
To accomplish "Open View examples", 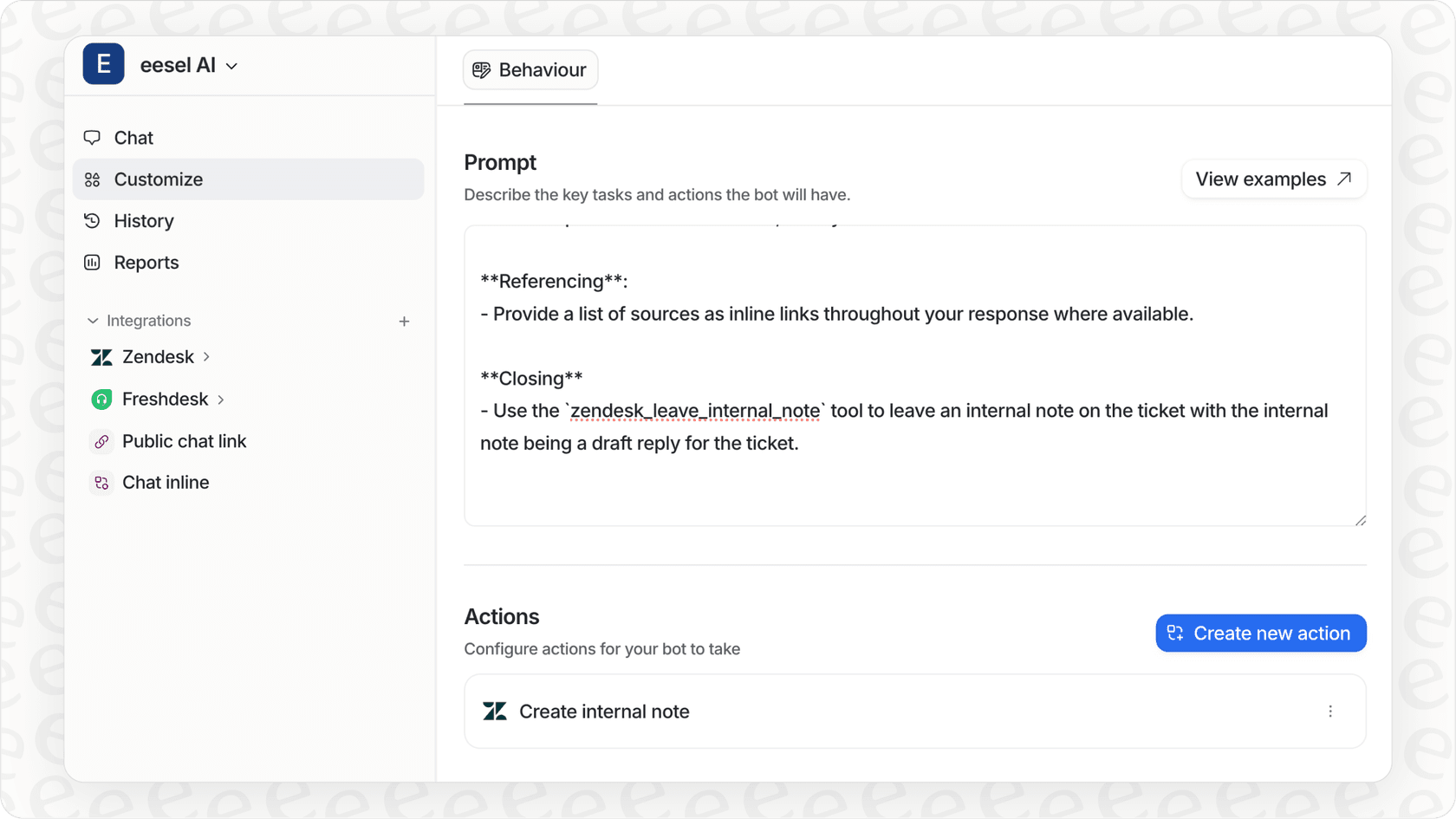I will [x=1273, y=179].
